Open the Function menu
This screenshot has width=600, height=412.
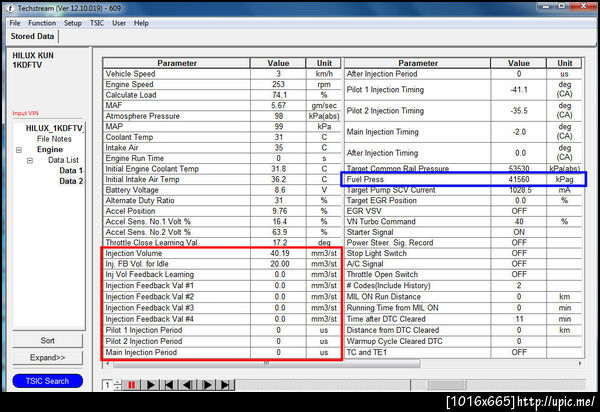42,23
